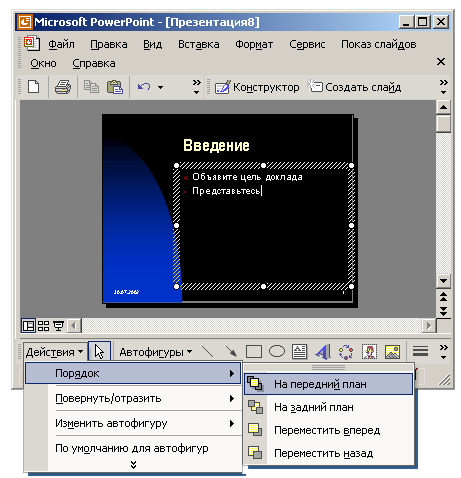Click the bullet text Объявите цель доклада
The image size is (461, 478).
coord(247,177)
